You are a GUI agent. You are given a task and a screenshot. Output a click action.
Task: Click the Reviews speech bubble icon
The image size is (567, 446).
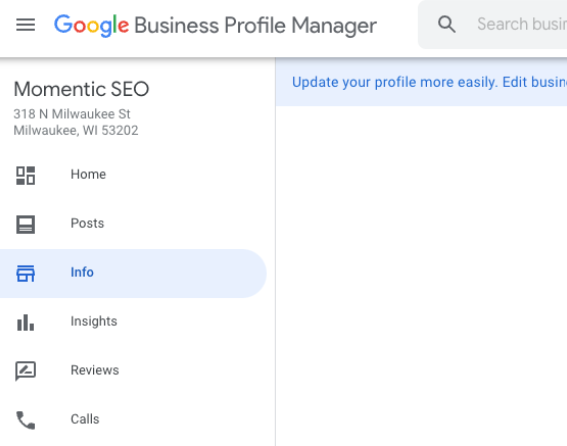click(25, 371)
